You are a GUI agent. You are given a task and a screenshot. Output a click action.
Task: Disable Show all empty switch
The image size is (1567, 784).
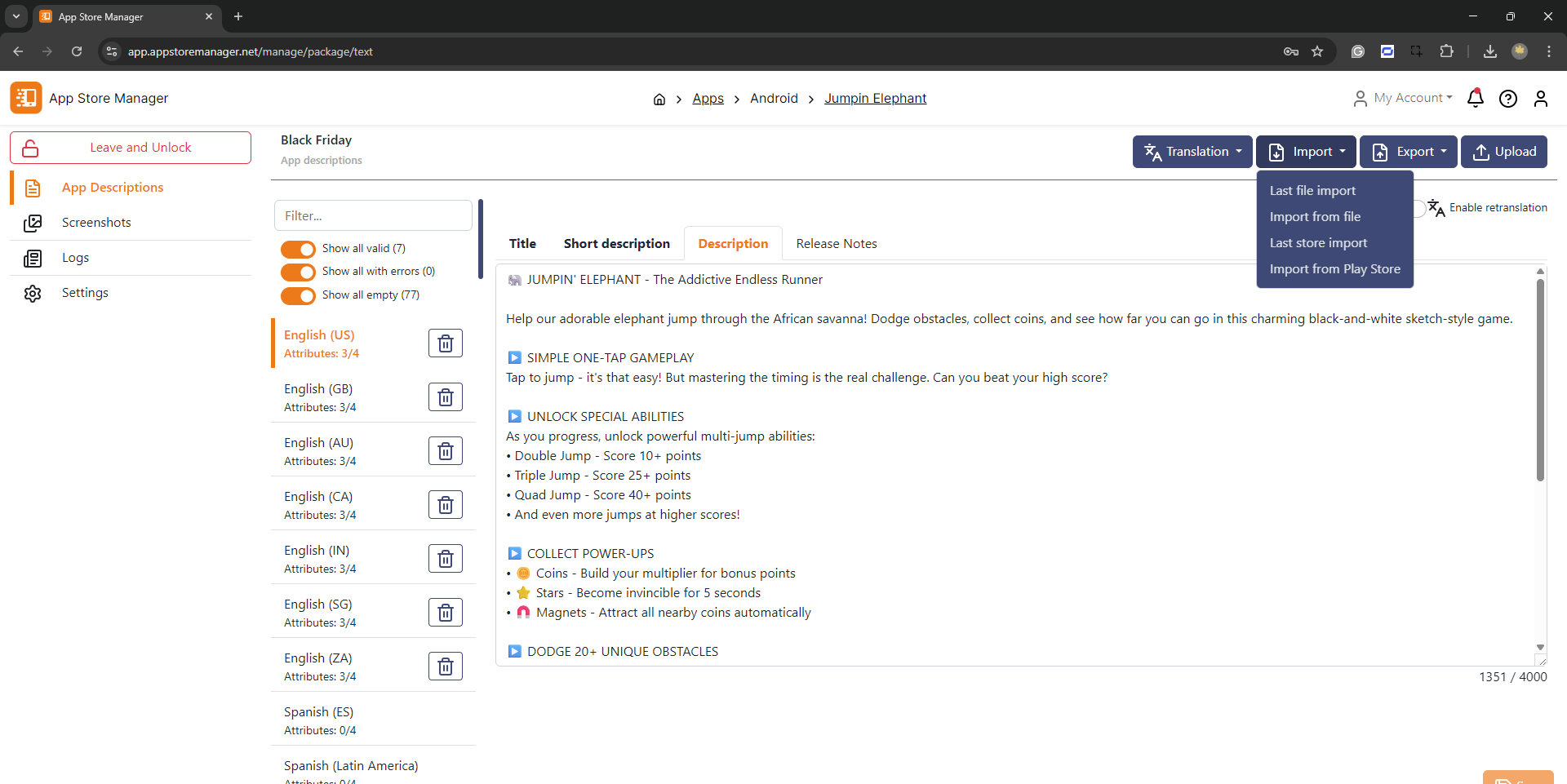coord(298,295)
